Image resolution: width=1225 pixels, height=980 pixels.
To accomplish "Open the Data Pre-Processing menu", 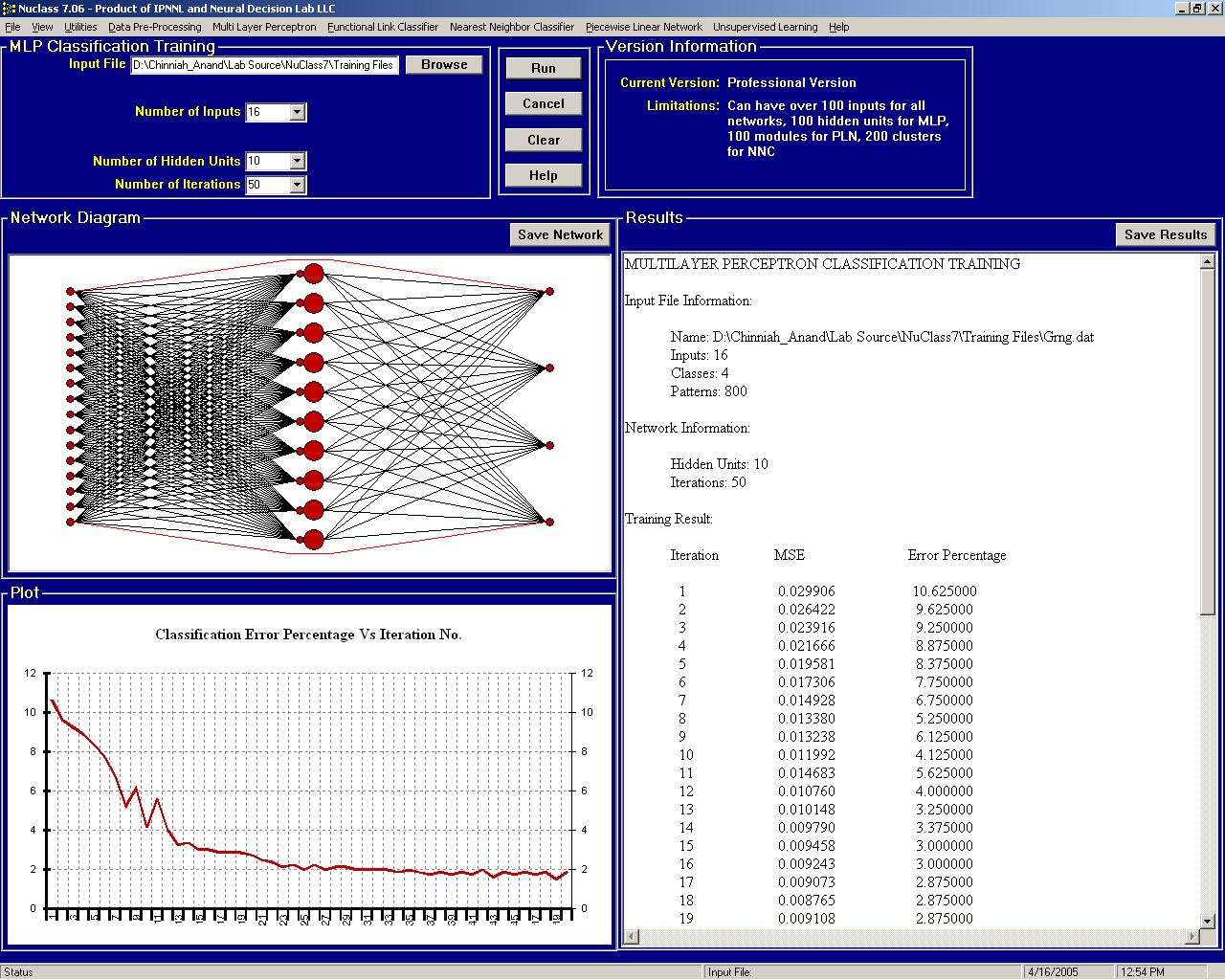I will pos(154,27).
